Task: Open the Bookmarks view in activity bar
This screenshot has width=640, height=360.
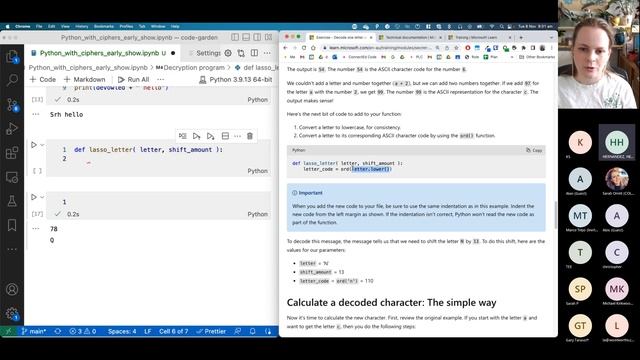Action: (12, 225)
